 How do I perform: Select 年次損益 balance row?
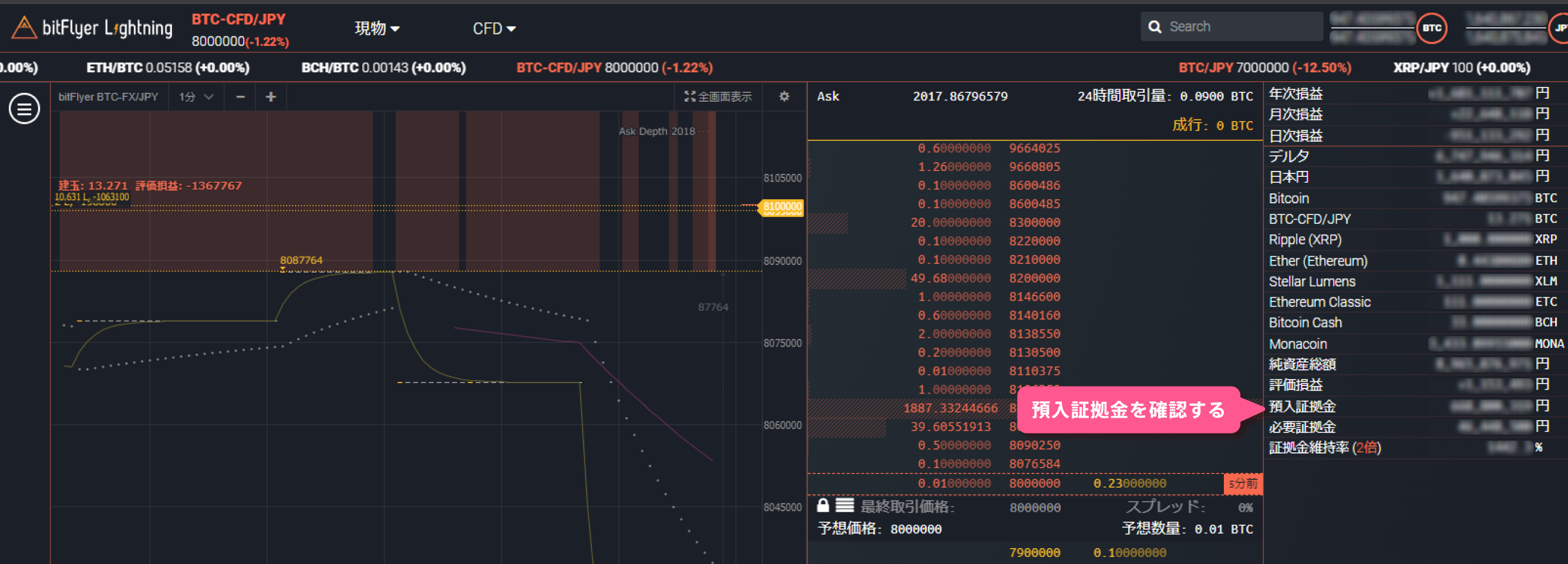(1415, 94)
